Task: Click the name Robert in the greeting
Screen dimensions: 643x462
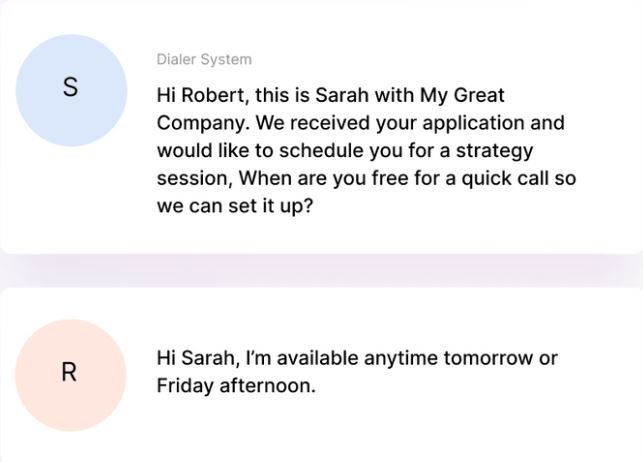Action: 215,95
